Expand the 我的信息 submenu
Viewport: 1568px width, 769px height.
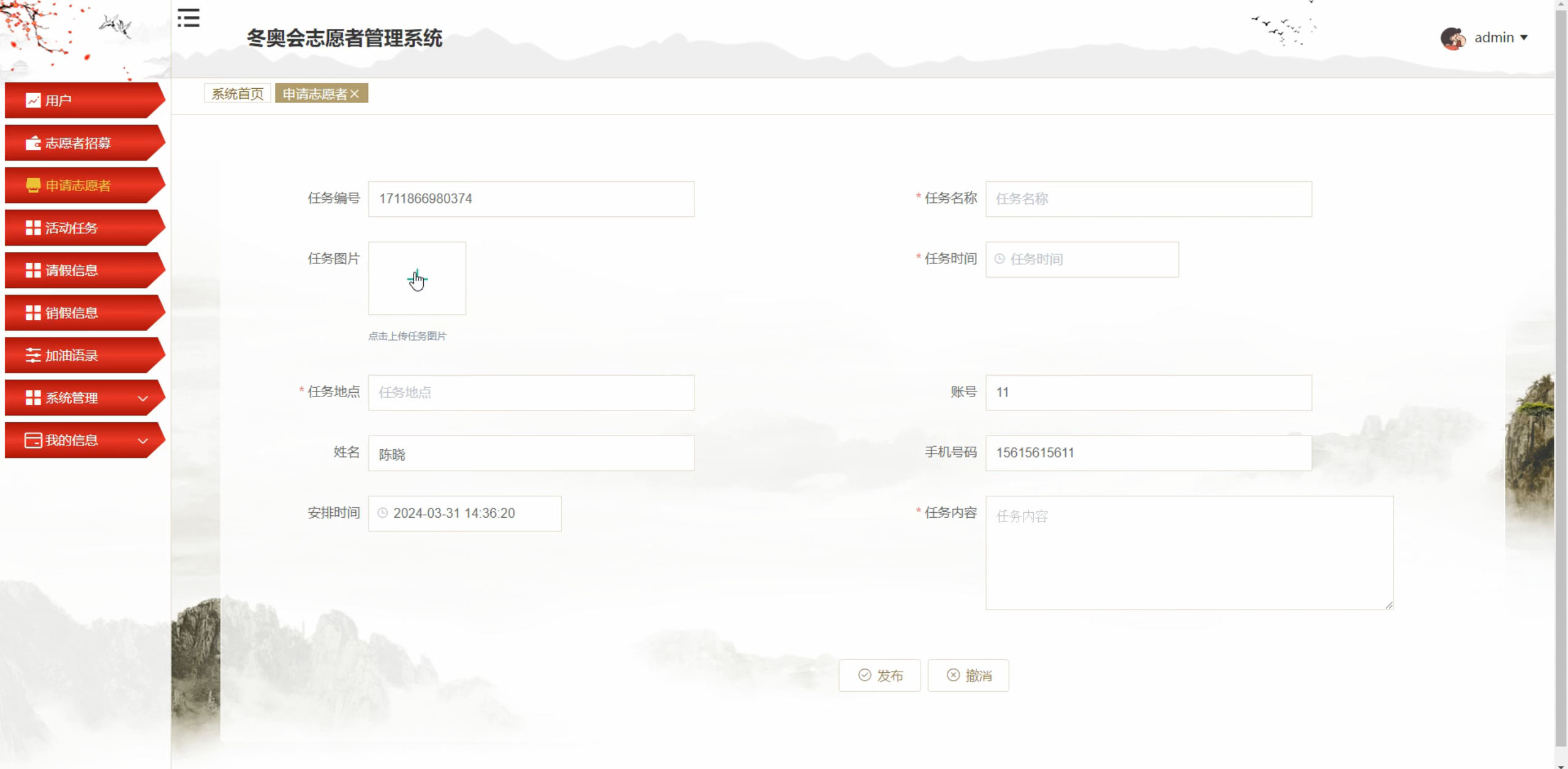click(x=143, y=441)
